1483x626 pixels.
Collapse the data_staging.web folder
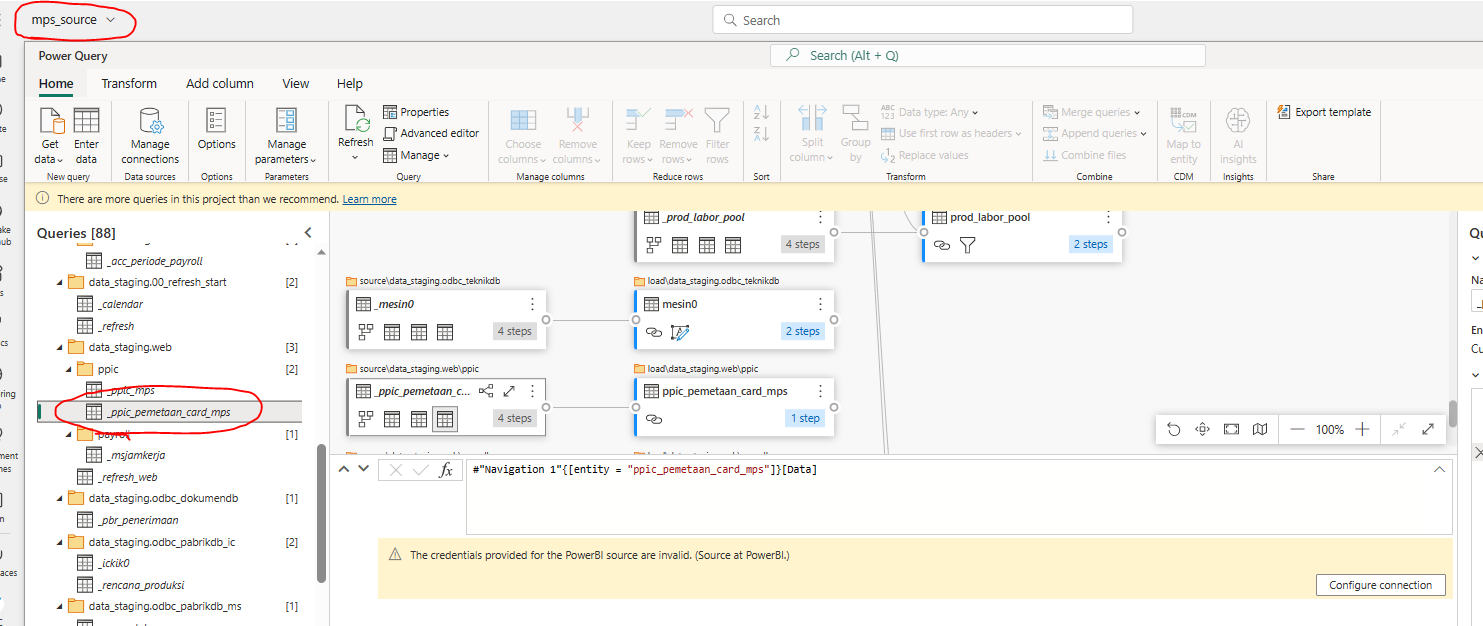click(60, 348)
